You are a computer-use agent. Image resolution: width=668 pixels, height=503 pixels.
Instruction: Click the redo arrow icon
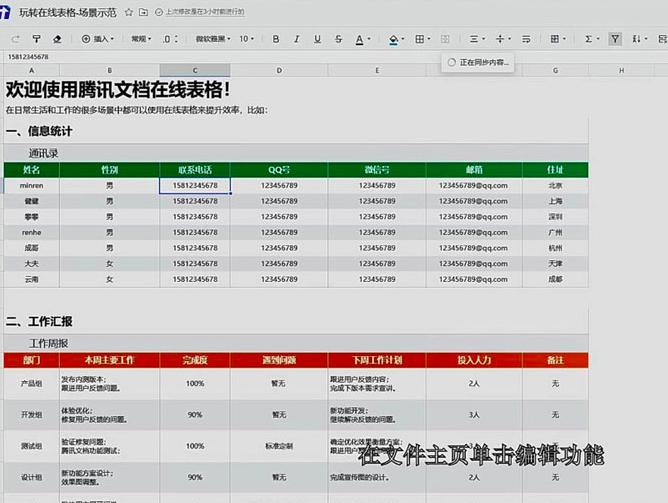[x=15, y=39]
